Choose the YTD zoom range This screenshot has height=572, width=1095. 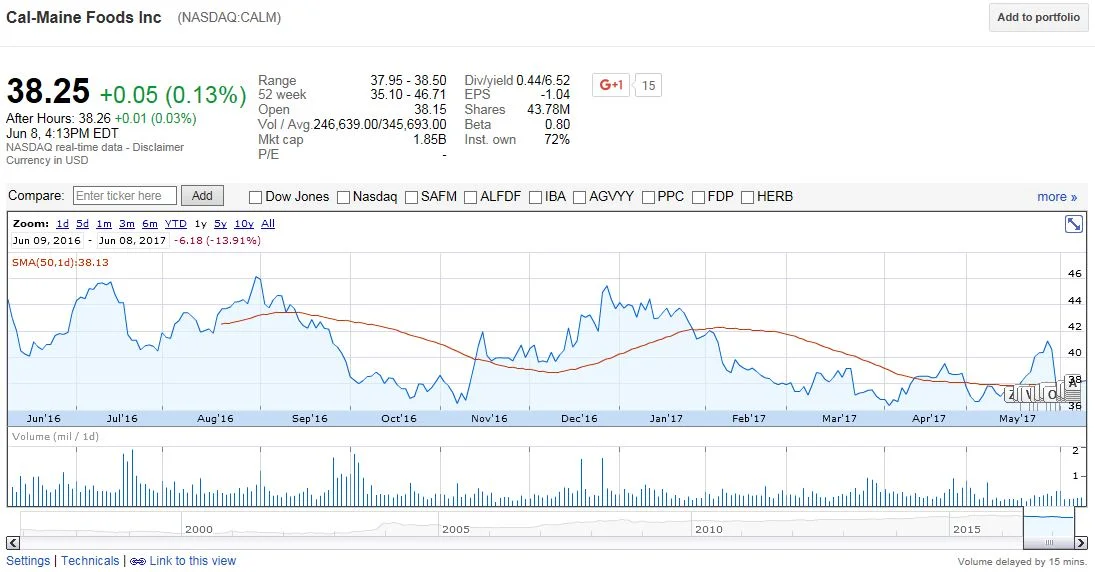(175, 224)
